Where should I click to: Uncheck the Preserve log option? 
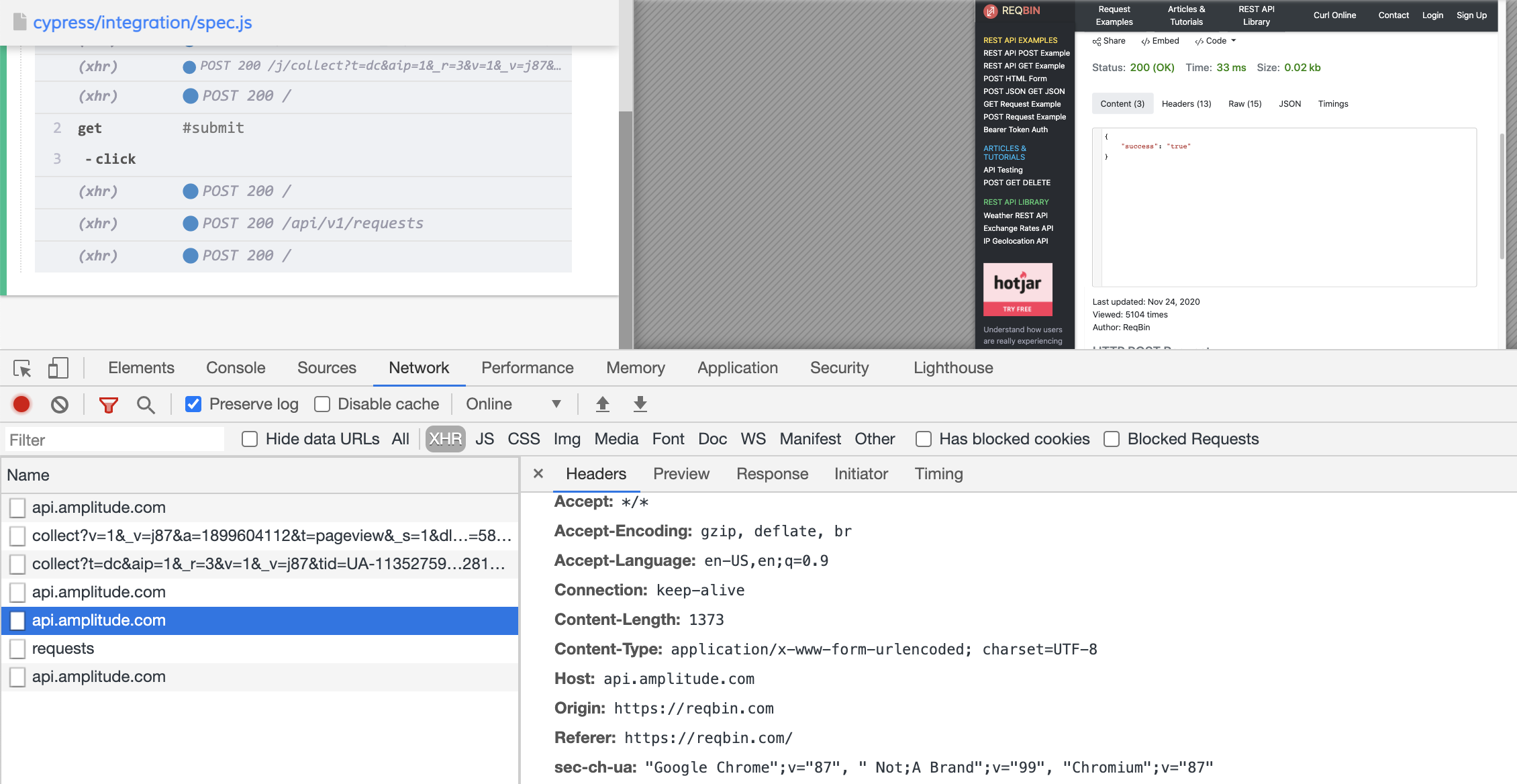(193, 404)
